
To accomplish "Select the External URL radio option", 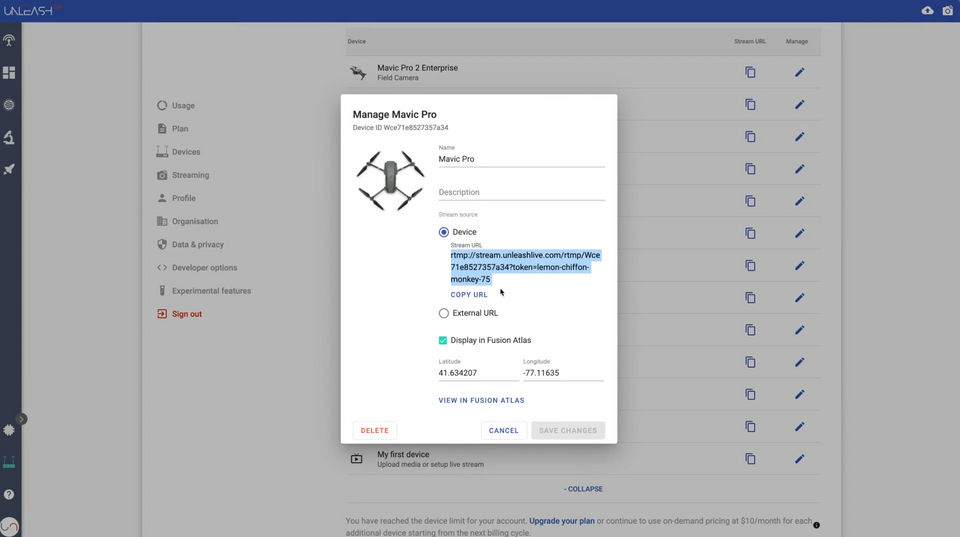I will 444,313.
